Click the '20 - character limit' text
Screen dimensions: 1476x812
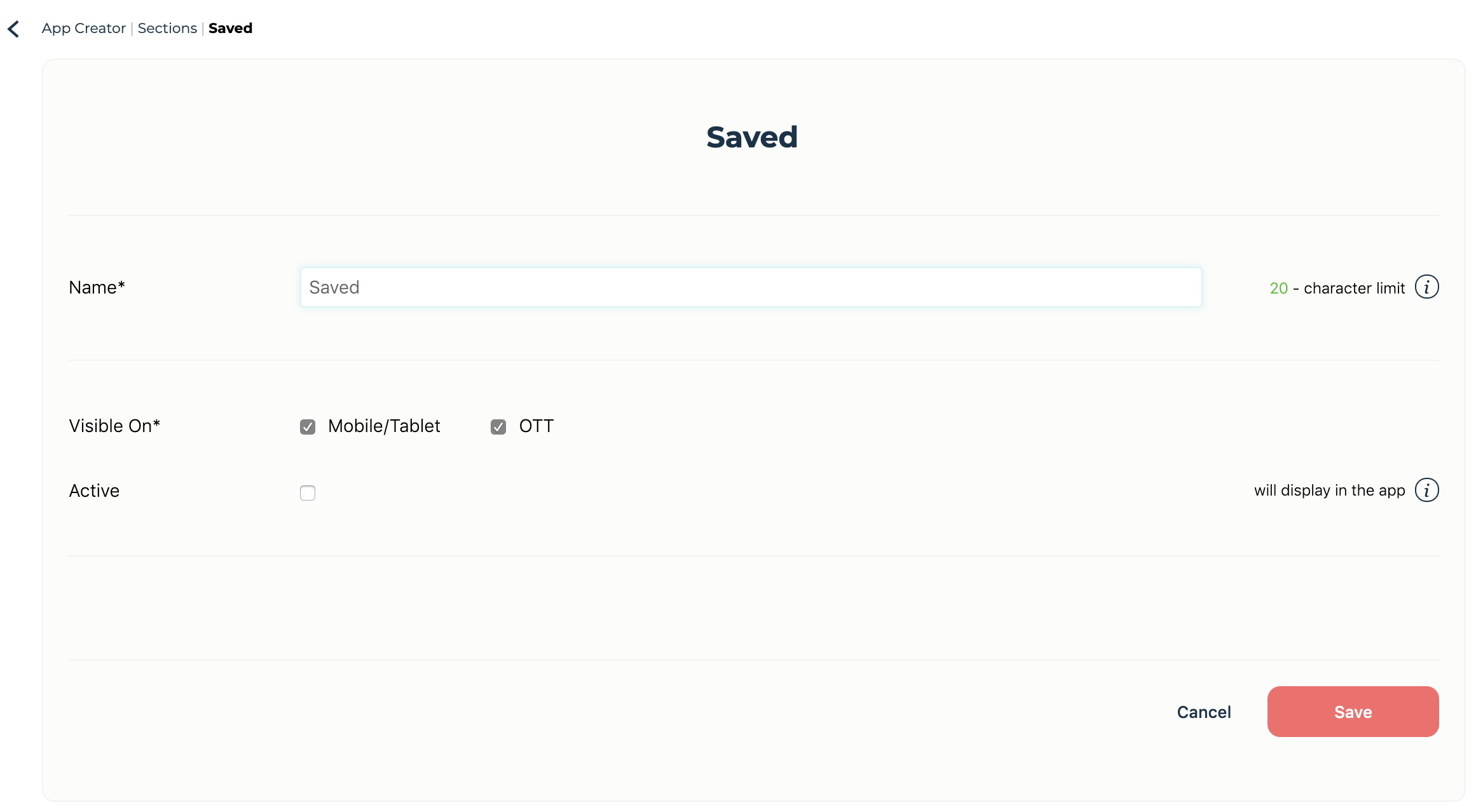tap(1337, 288)
